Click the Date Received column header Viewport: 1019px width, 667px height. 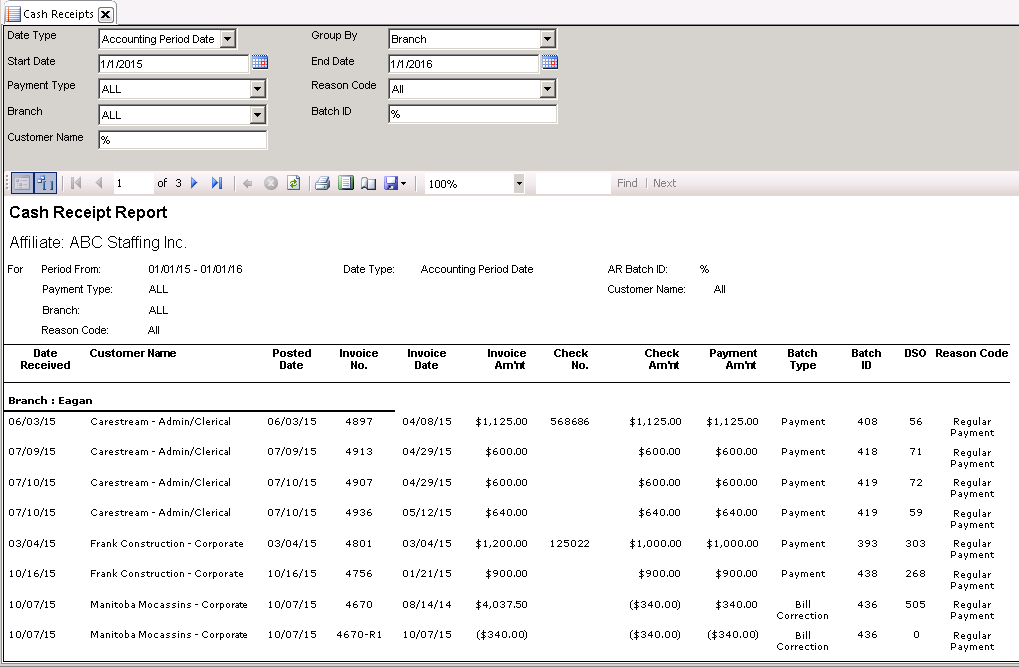tap(45, 359)
